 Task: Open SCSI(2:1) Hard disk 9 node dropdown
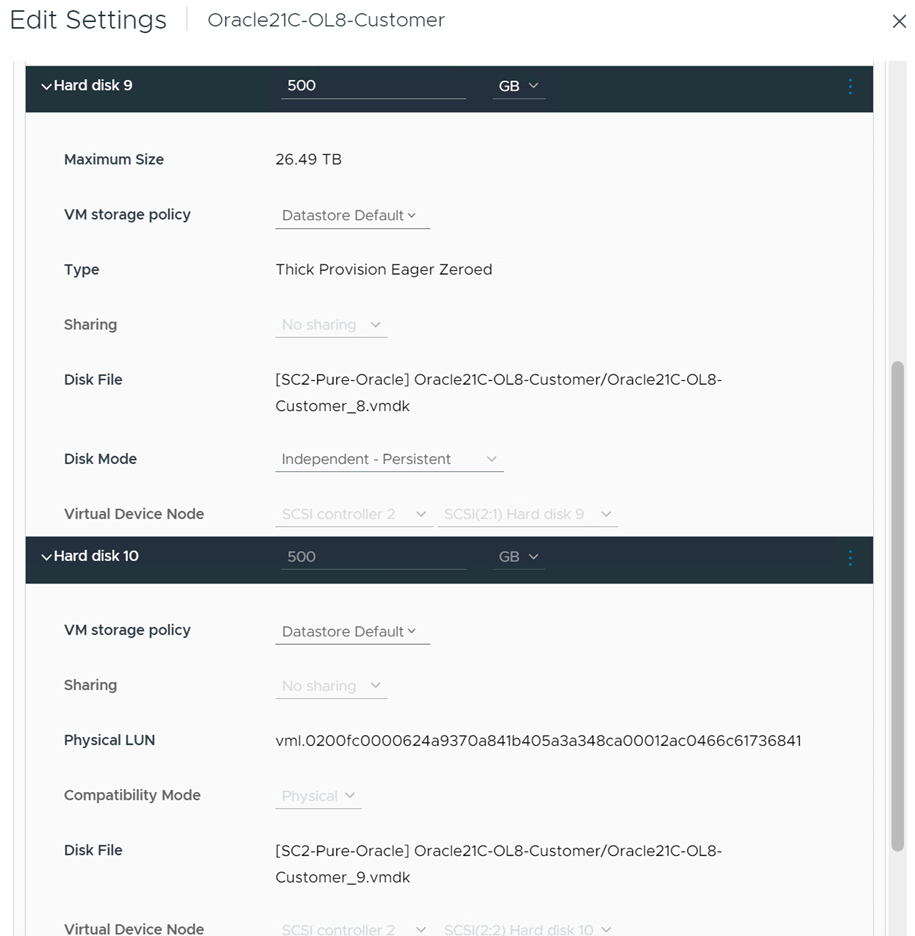(527, 514)
